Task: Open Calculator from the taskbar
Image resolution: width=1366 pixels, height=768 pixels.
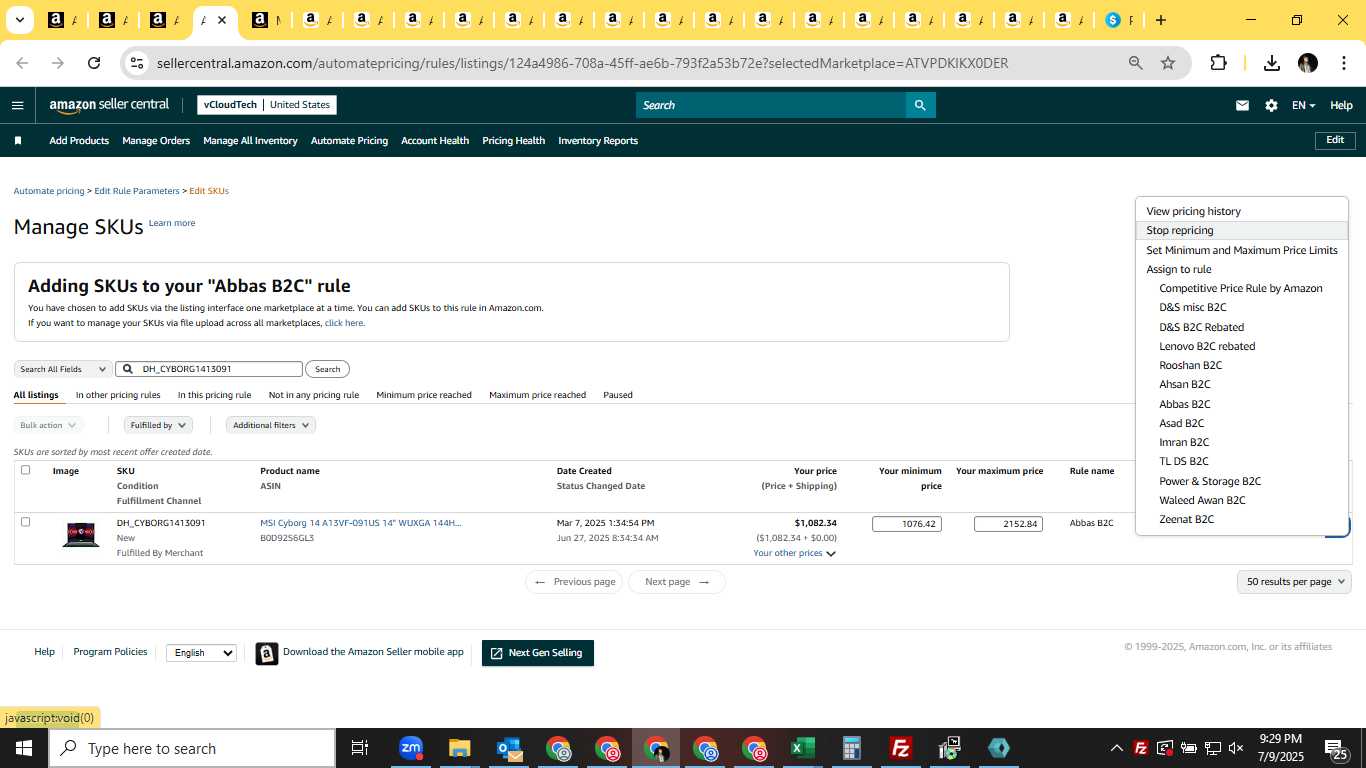Action: [852, 748]
